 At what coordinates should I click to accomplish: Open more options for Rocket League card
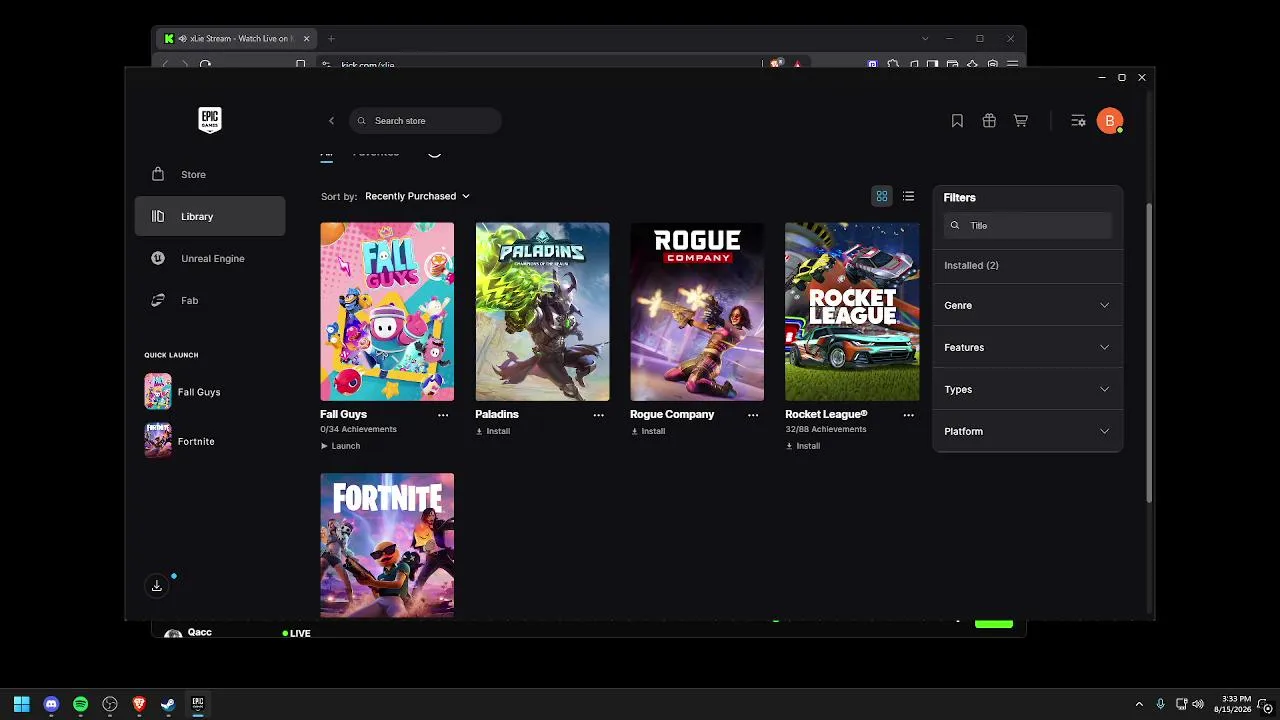(909, 415)
